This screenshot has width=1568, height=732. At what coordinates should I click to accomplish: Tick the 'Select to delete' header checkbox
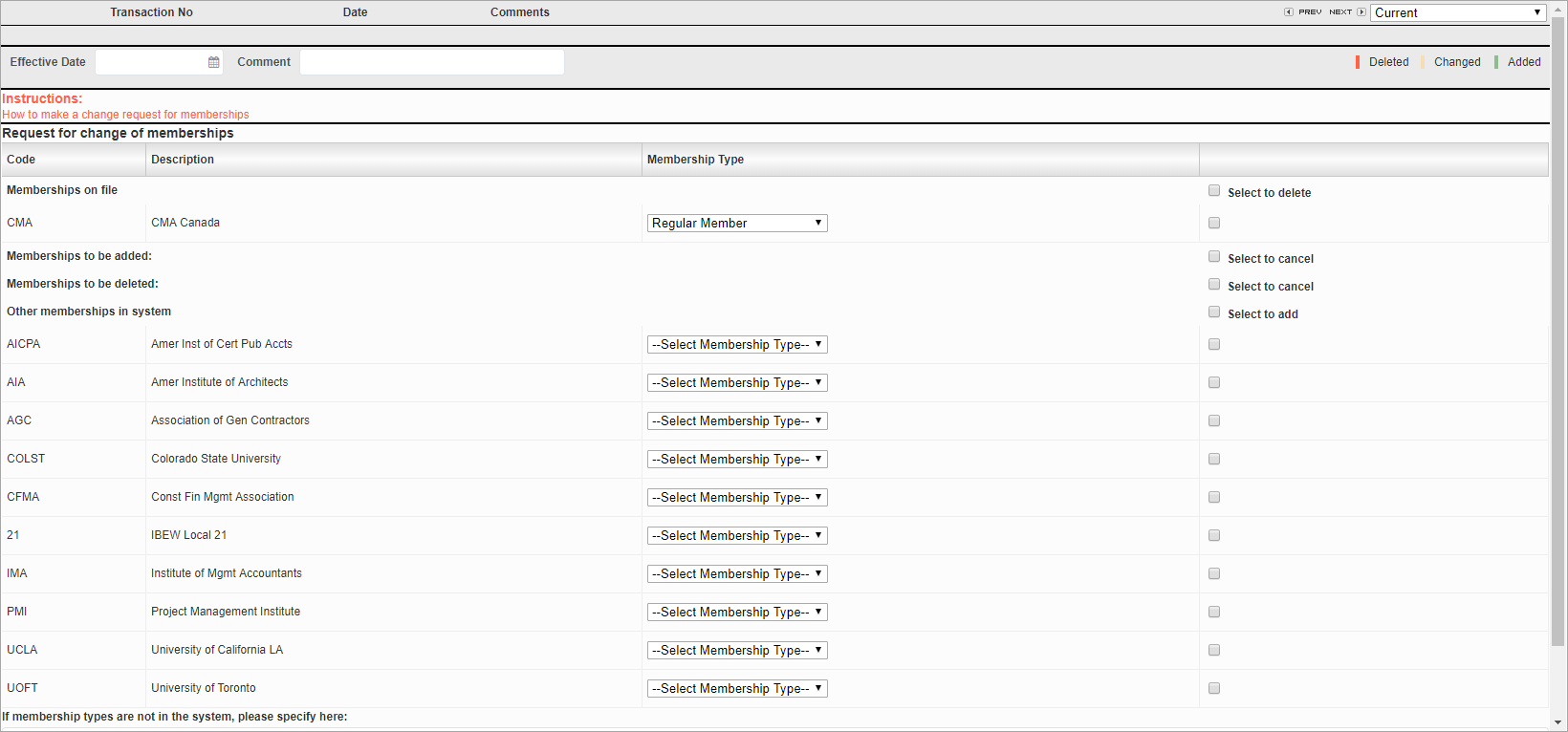(1214, 190)
